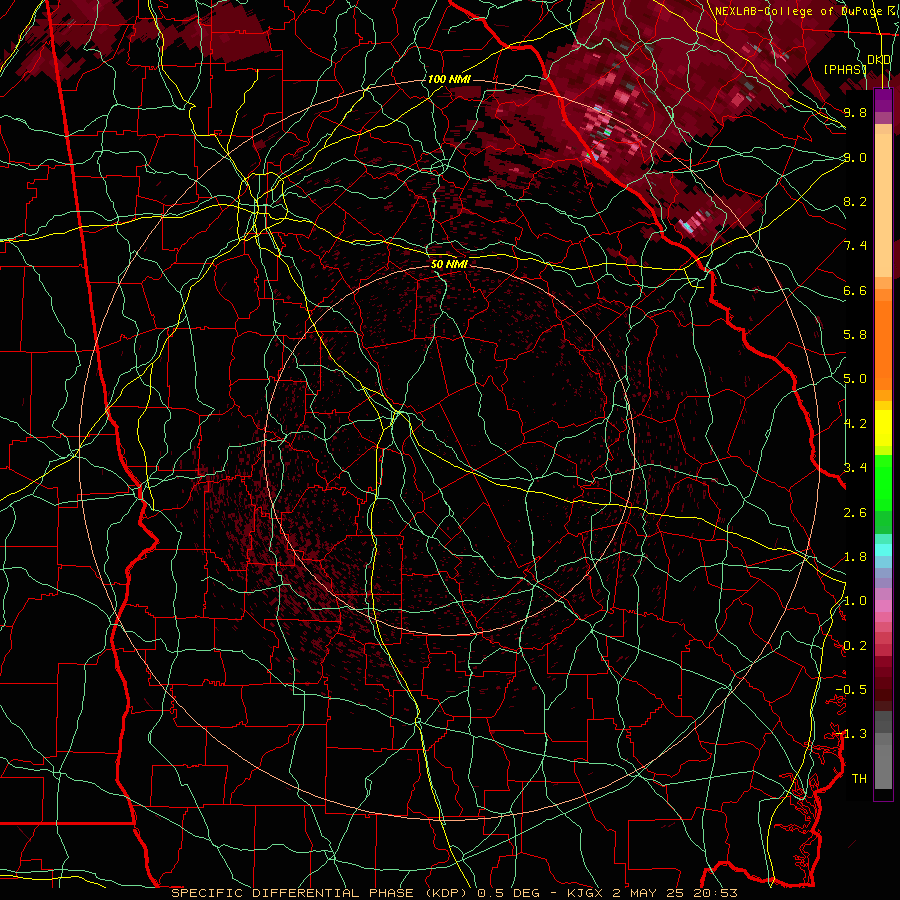Click the TH label on the color scale

click(859, 779)
